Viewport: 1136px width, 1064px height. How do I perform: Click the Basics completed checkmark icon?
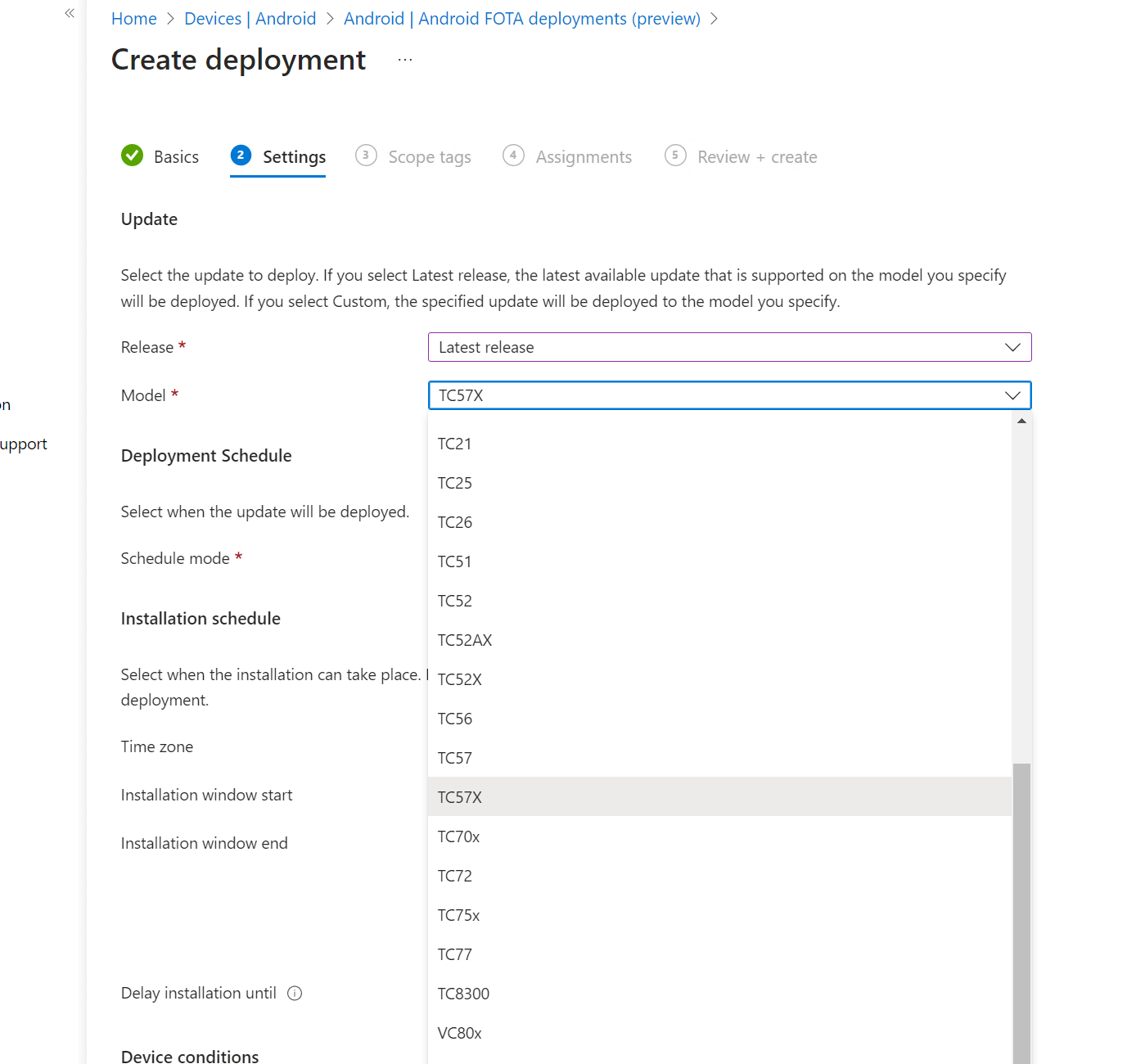click(x=132, y=156)
